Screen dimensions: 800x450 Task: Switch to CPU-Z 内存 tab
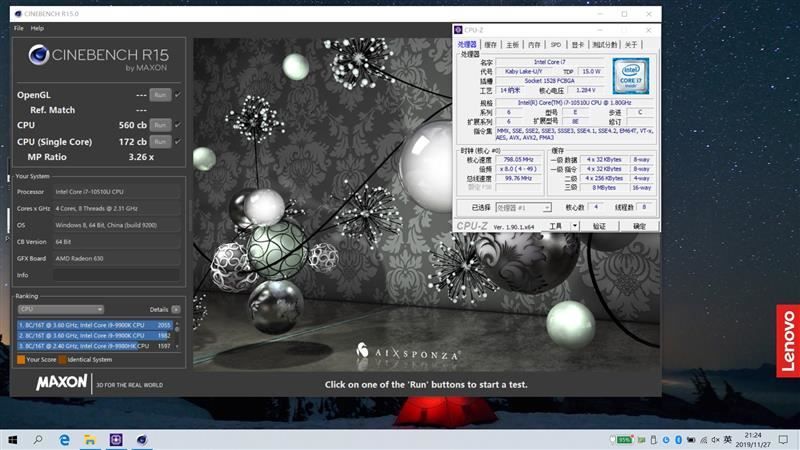[x=534, y=45]
